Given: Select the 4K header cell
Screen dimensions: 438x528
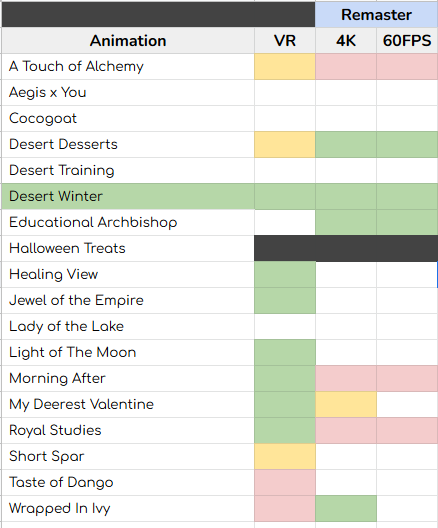Looking at the screenshot, I should (346, 40).
